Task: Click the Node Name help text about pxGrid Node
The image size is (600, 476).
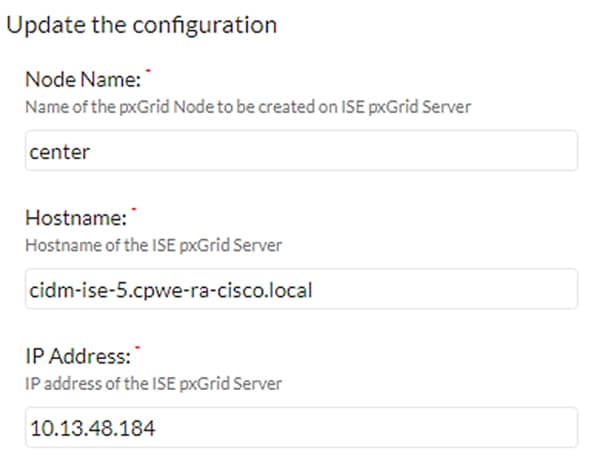Action: pos(248,107)
